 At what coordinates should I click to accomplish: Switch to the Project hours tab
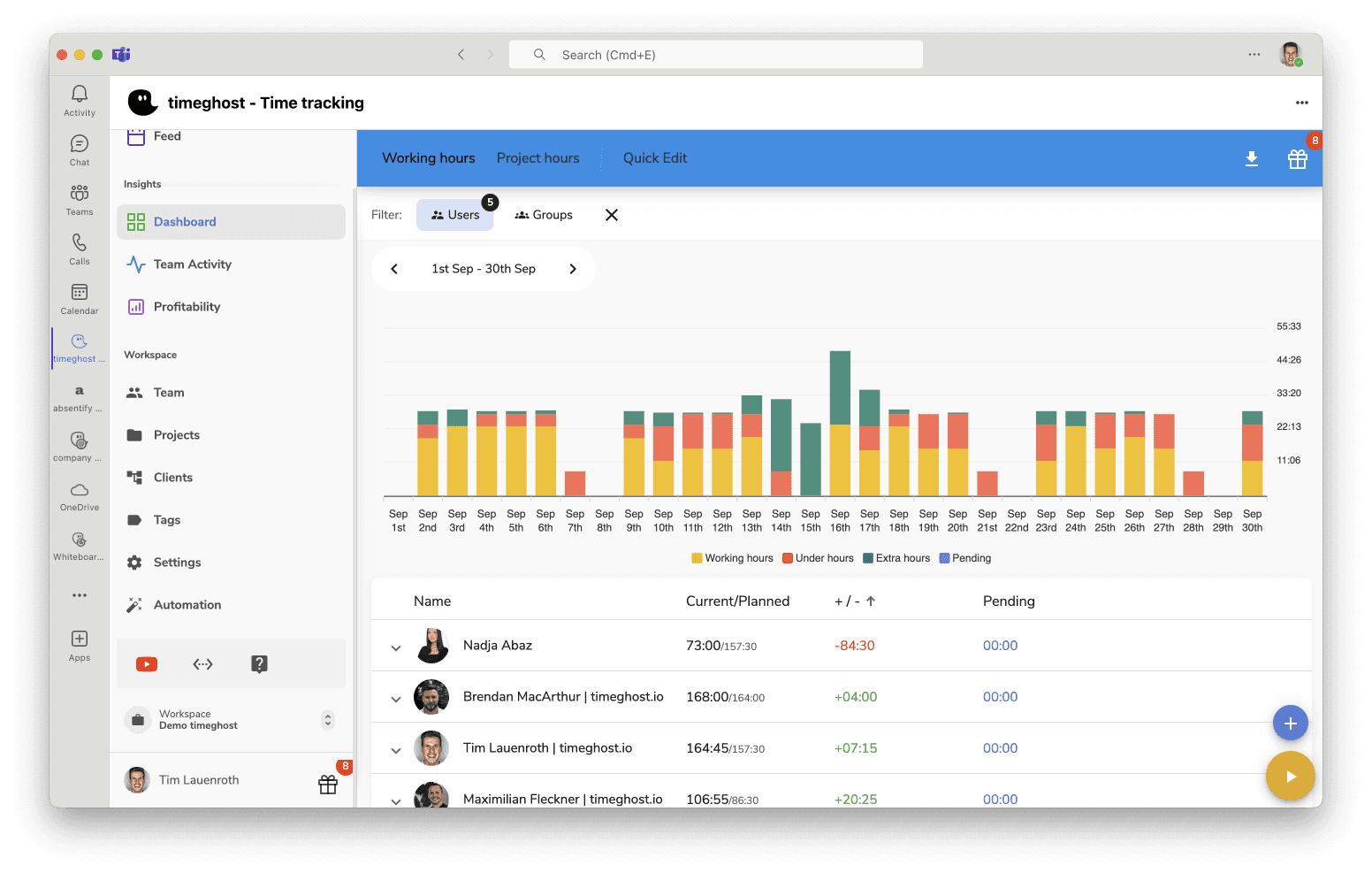click(537, 158)
